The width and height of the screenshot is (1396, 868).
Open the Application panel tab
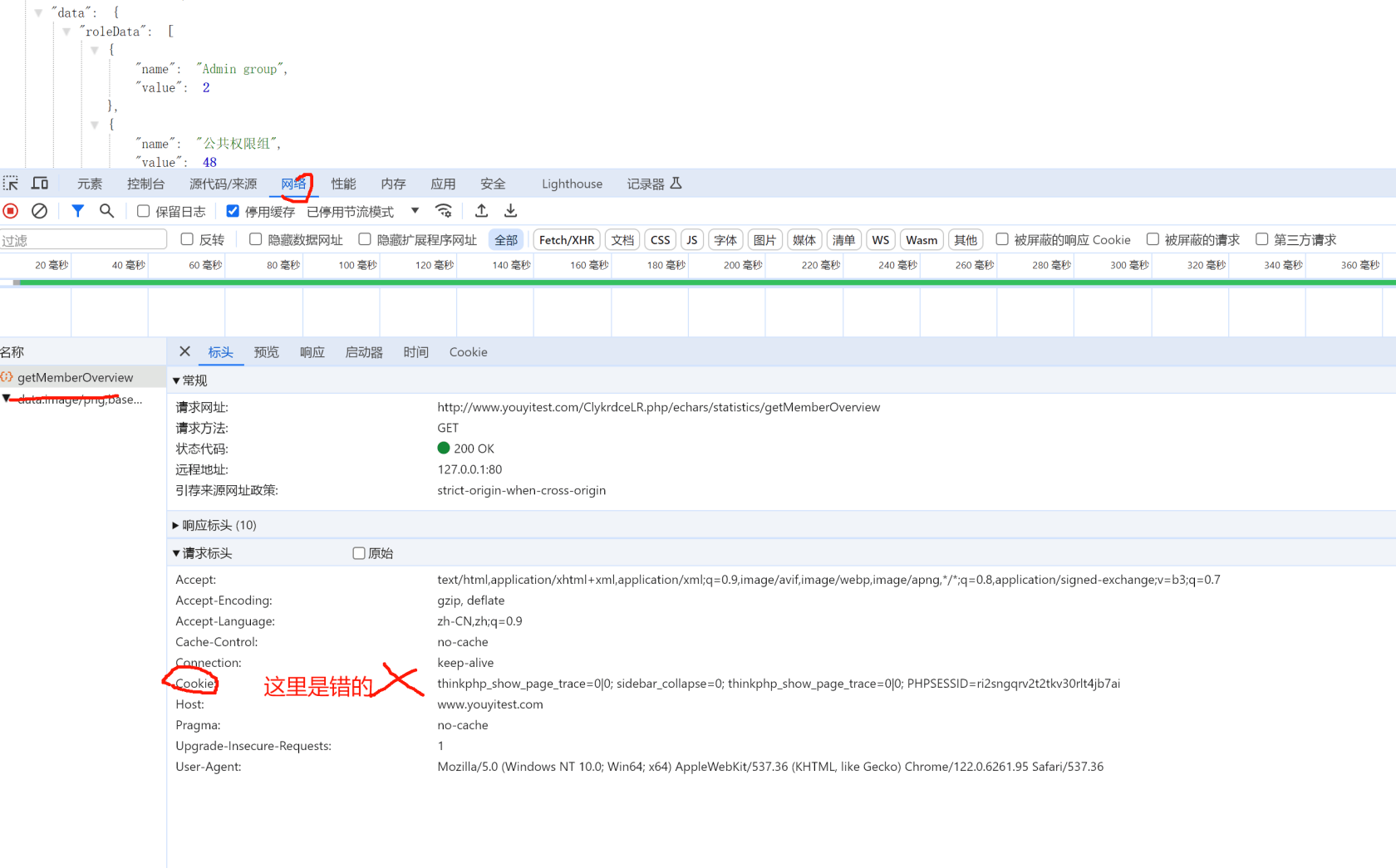click(443, 184)
